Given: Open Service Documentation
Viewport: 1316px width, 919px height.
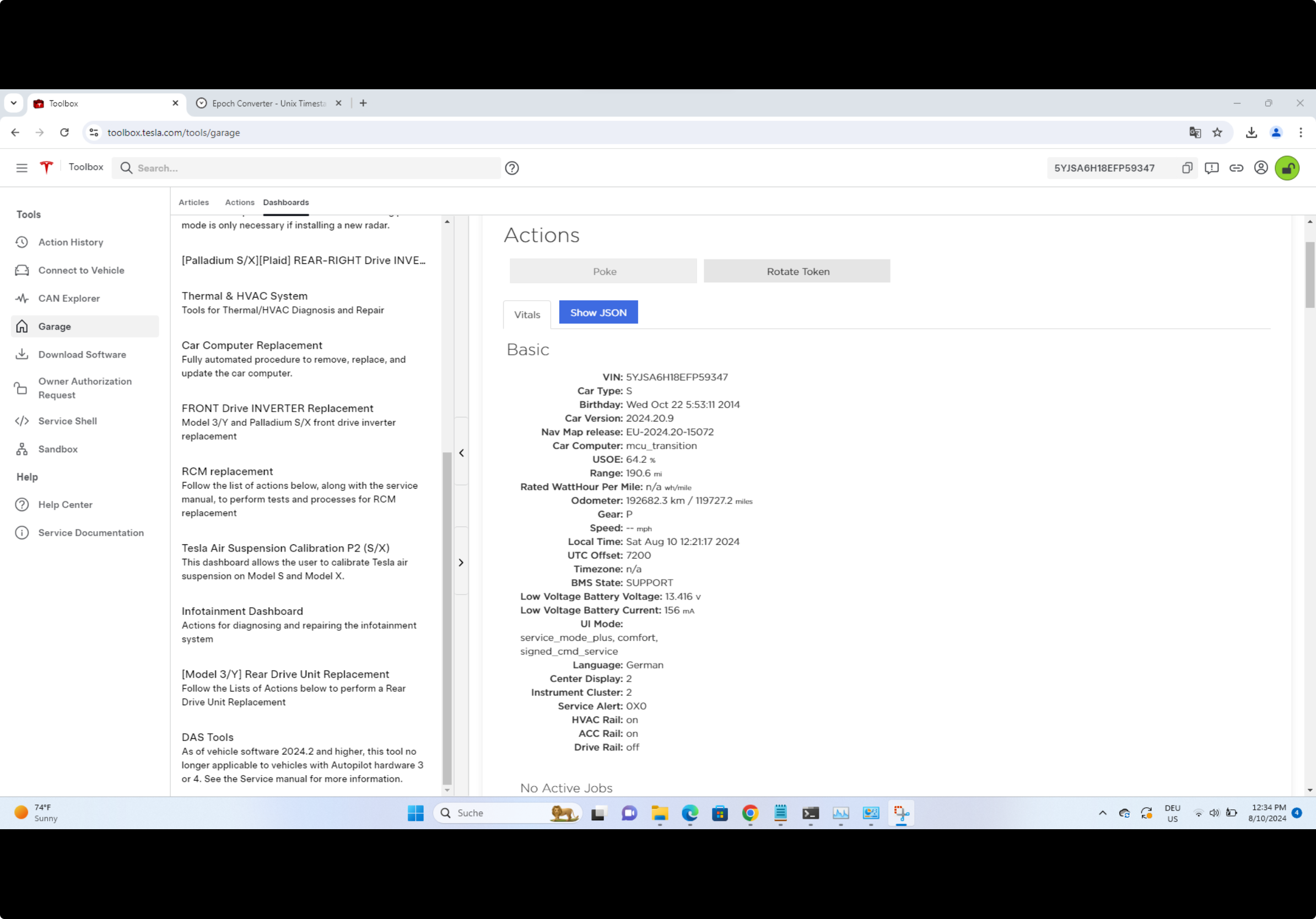Looking at the screenshot, I should pyautogui.click(x=85, y=533).
